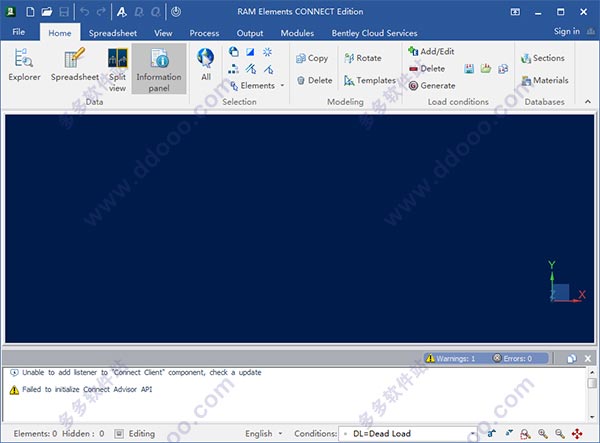Viewport: 600px width, 443px height.
Task: Switch to the Output ribbon tab
Action: coord(250,33)
